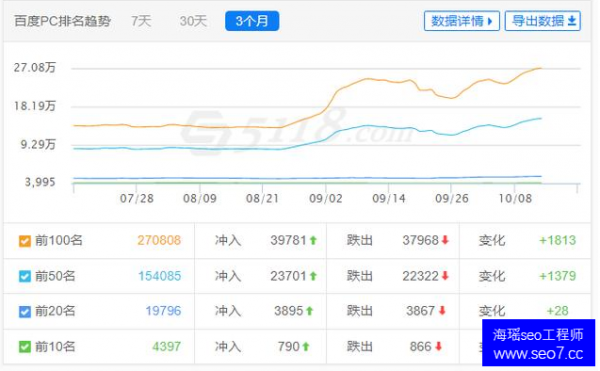Toggle the 前20名 checkbox
600x371 pixels.
pyautogui.click(x=25, y=311)
